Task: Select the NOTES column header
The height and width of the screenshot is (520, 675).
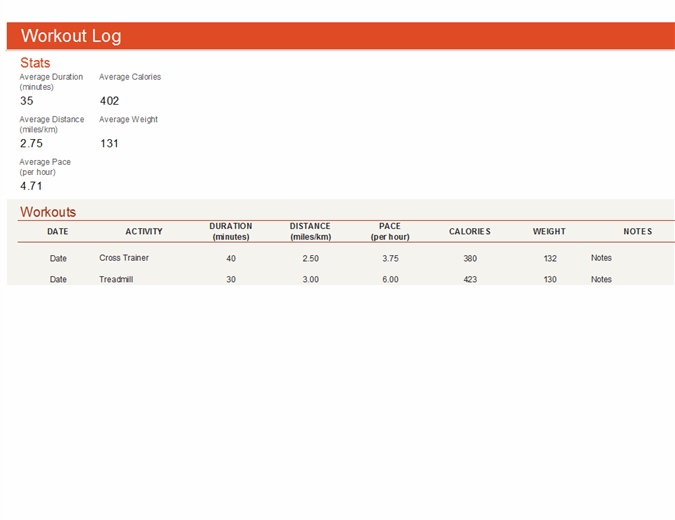Action: (x=638, y=232)
